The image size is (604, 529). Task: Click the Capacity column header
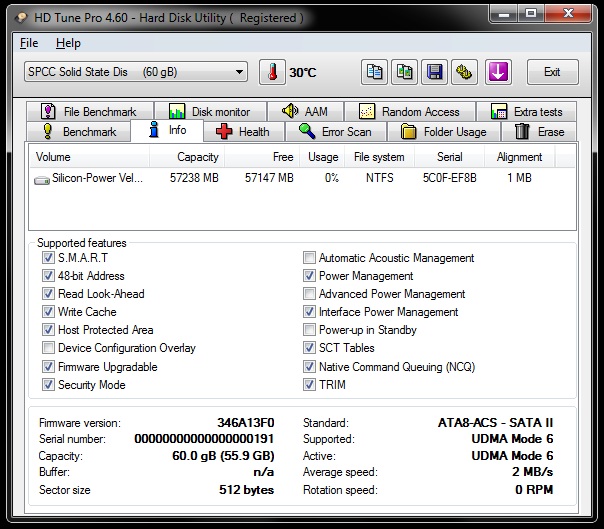[197, 157]
